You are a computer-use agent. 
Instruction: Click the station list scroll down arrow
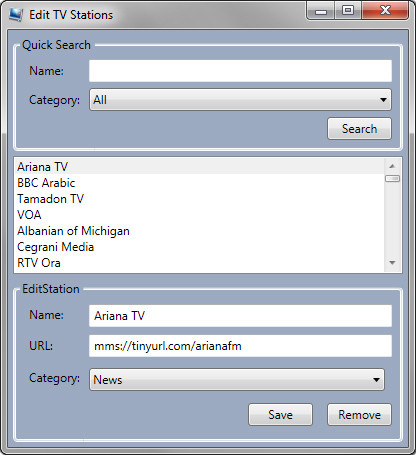point(392,263)
